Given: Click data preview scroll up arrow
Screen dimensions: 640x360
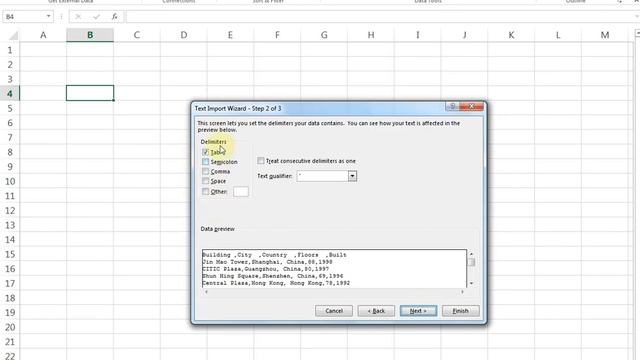Looking at the screenshot, I should tap(471, 254).
